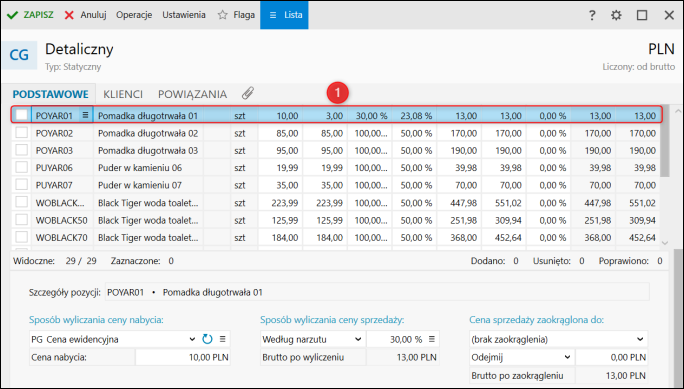This screenshot has height=389, width=684.
Task: Switch to the POWIĄZANIA tab
Action: [x=192, y=94]
